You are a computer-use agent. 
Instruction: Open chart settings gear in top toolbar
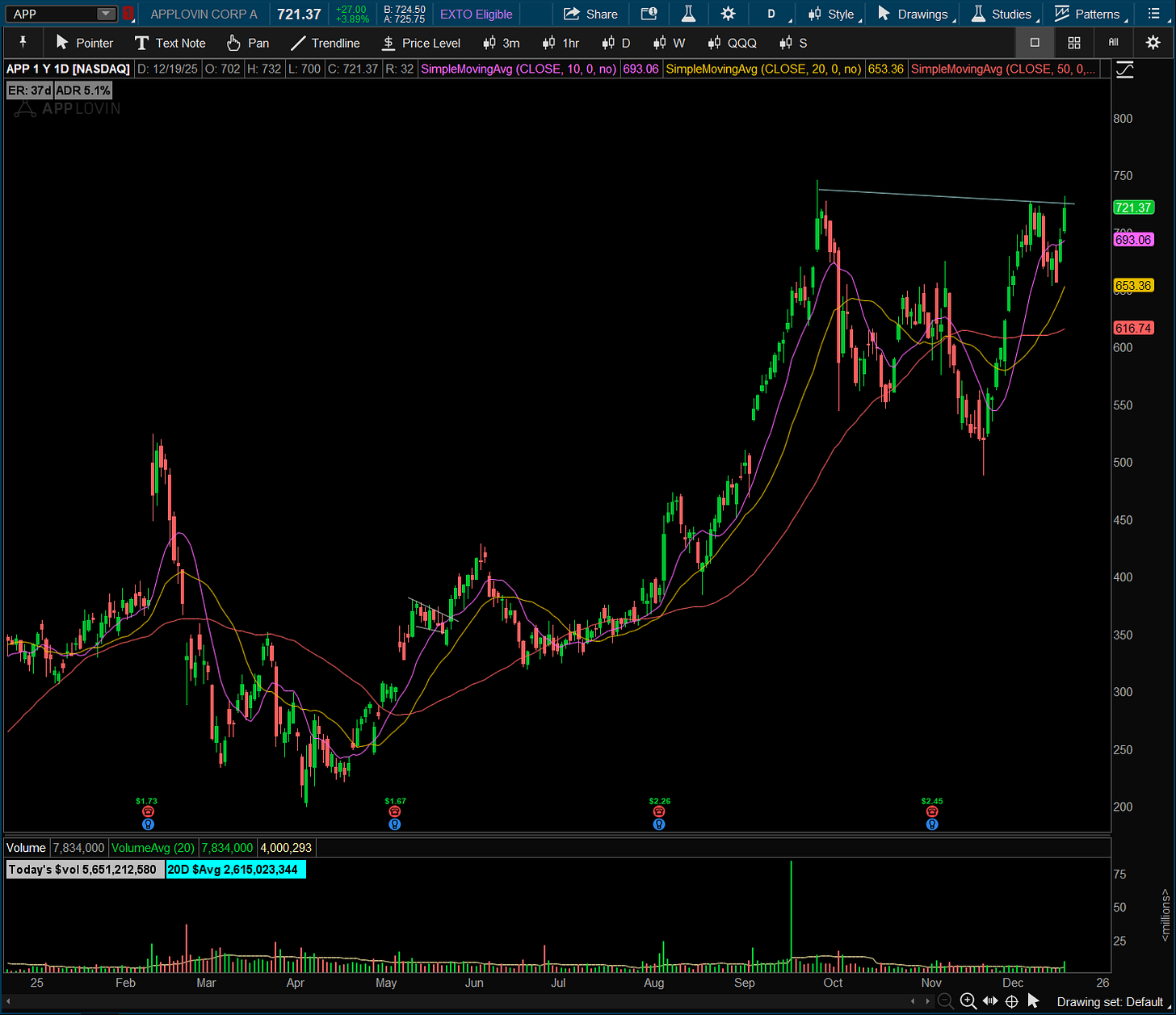(728, 14)
